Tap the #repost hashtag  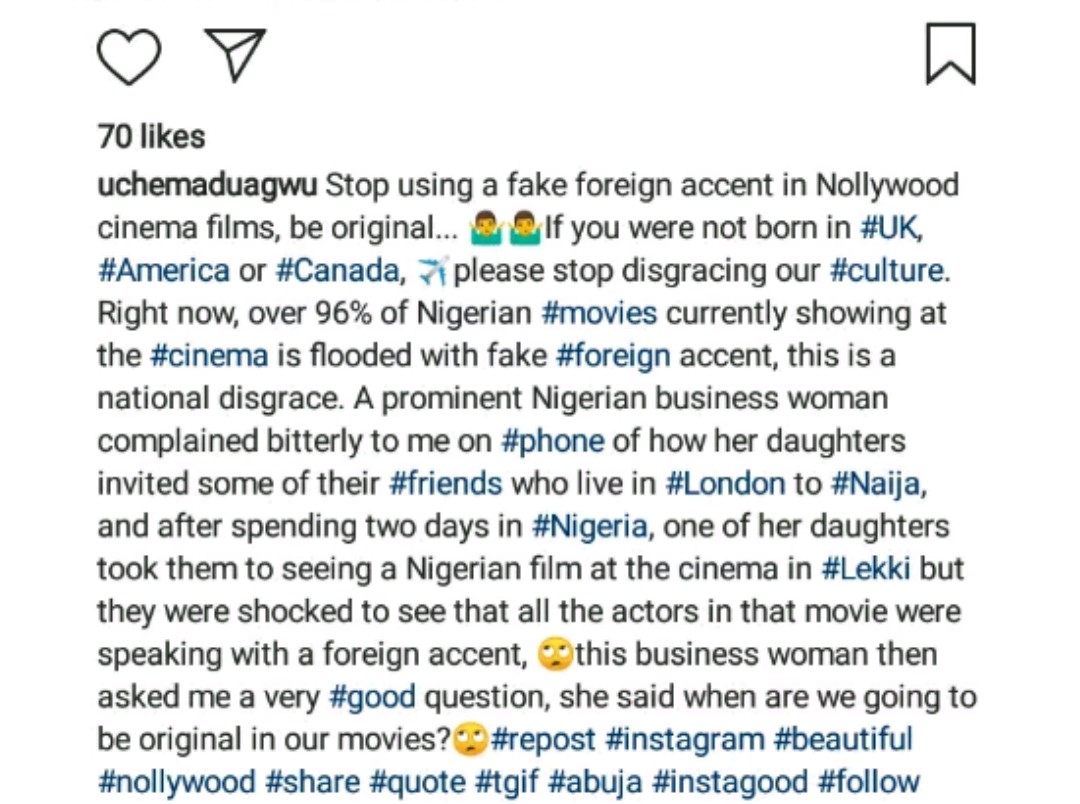click(x=543, y=740)
